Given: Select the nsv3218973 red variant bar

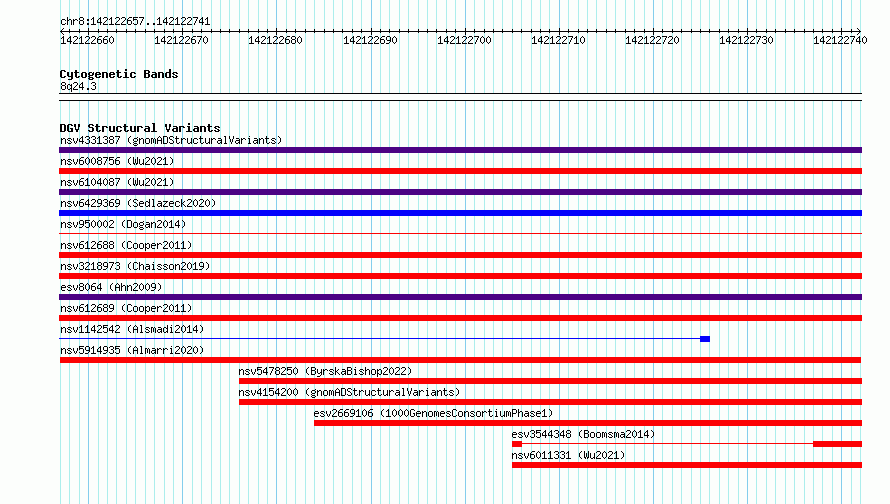Looking at the screenshot, I should (460, 276).
